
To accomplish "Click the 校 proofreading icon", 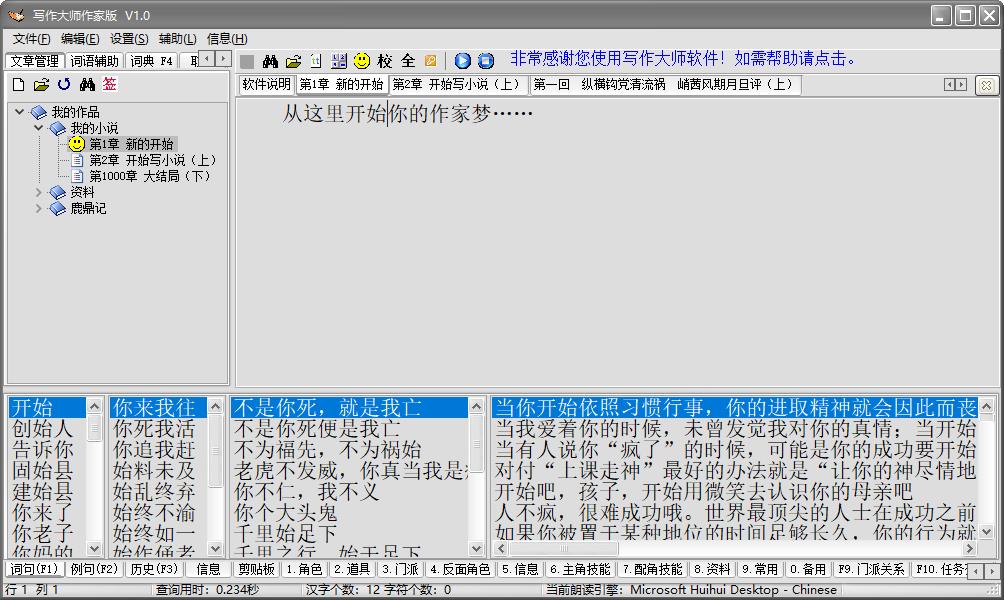I will 385,61.
